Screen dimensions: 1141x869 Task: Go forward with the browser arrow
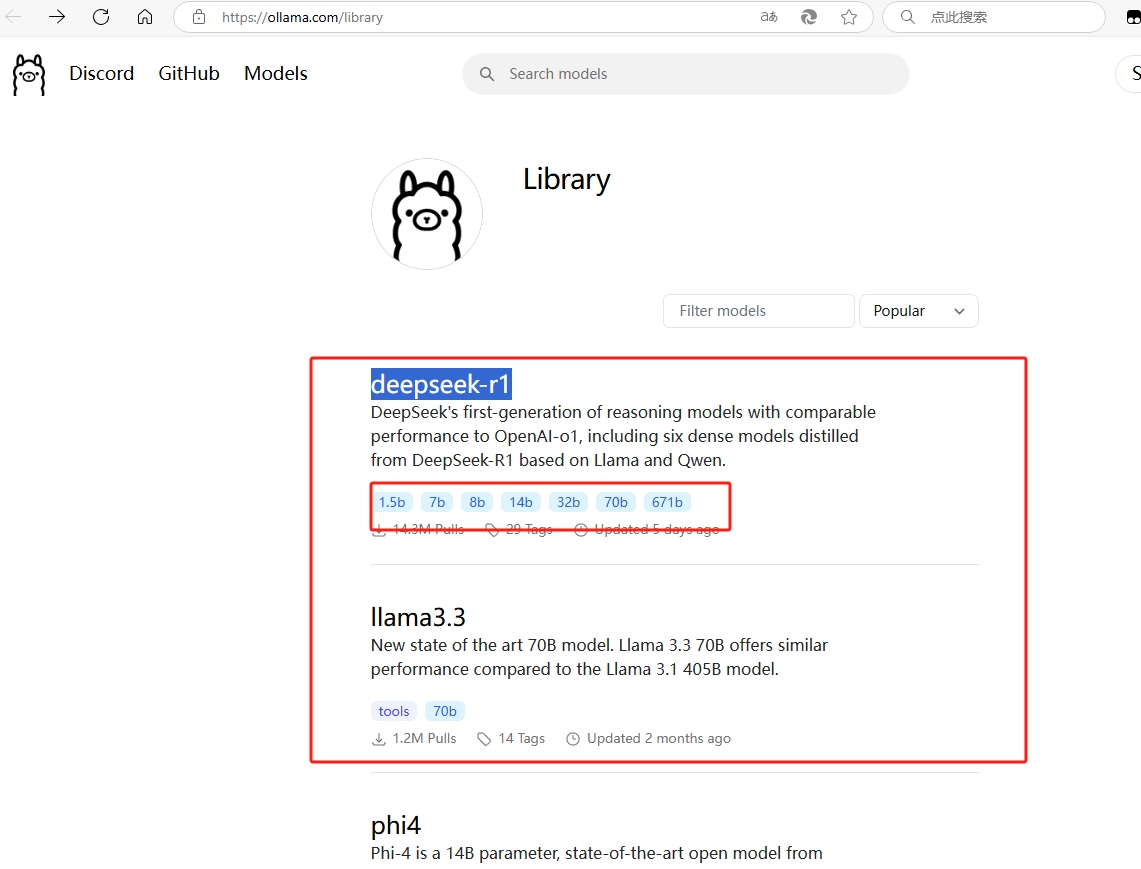click(x=57, y=17)
